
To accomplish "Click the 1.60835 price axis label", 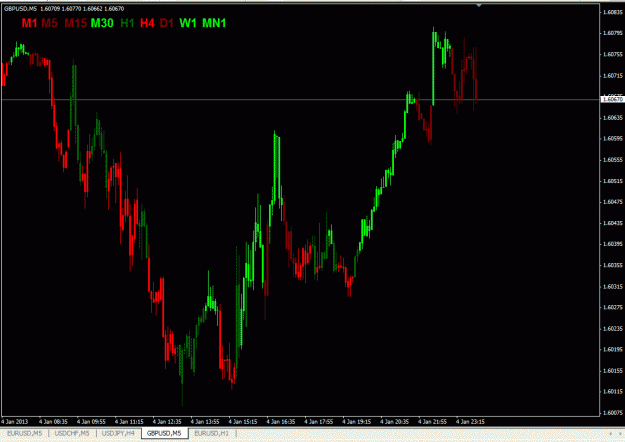I will (613, 12).
